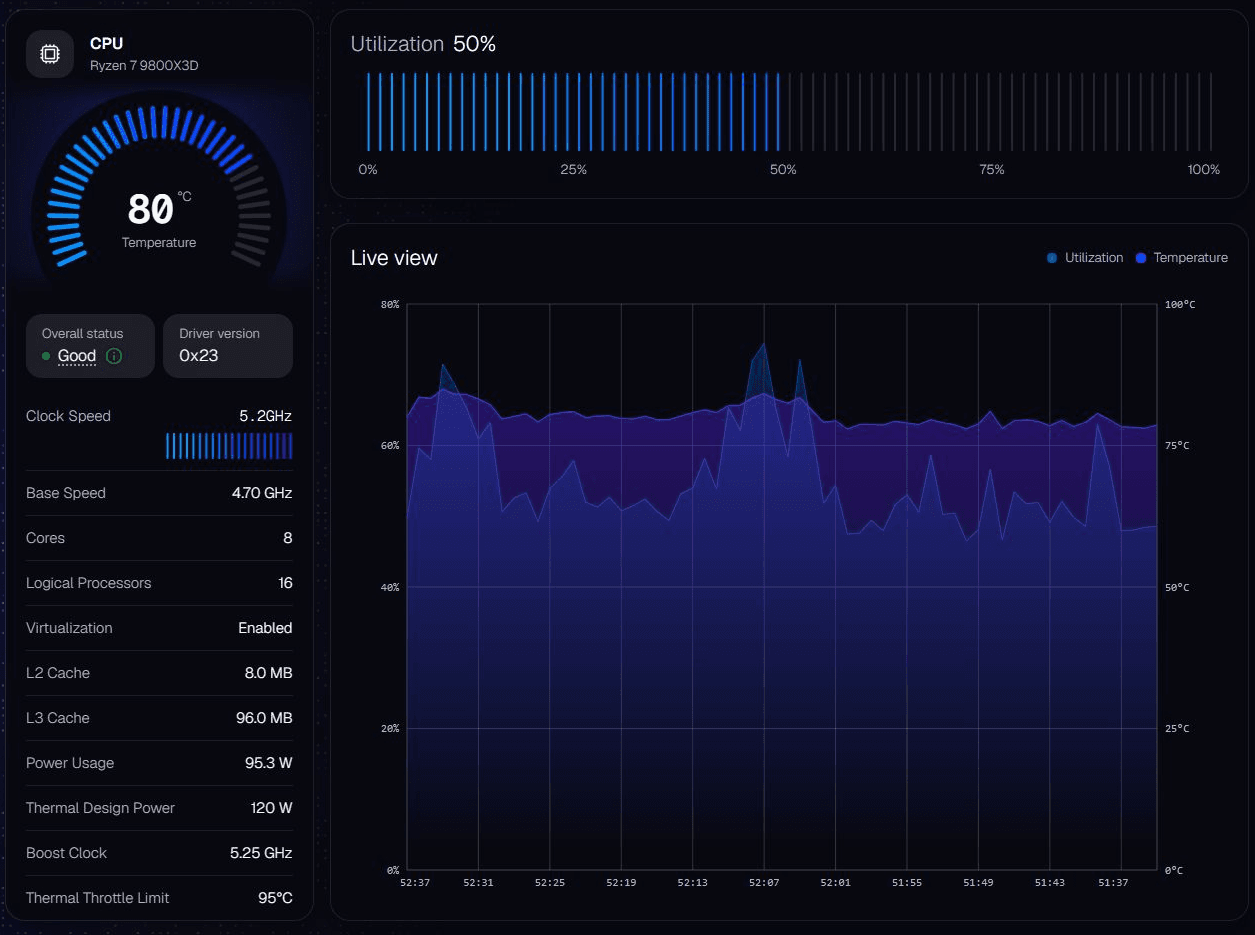Viewport: 1255px width, 935px height.
Task: Click the Power Usage 95.3 W value
Action: [x=268, y=763]
